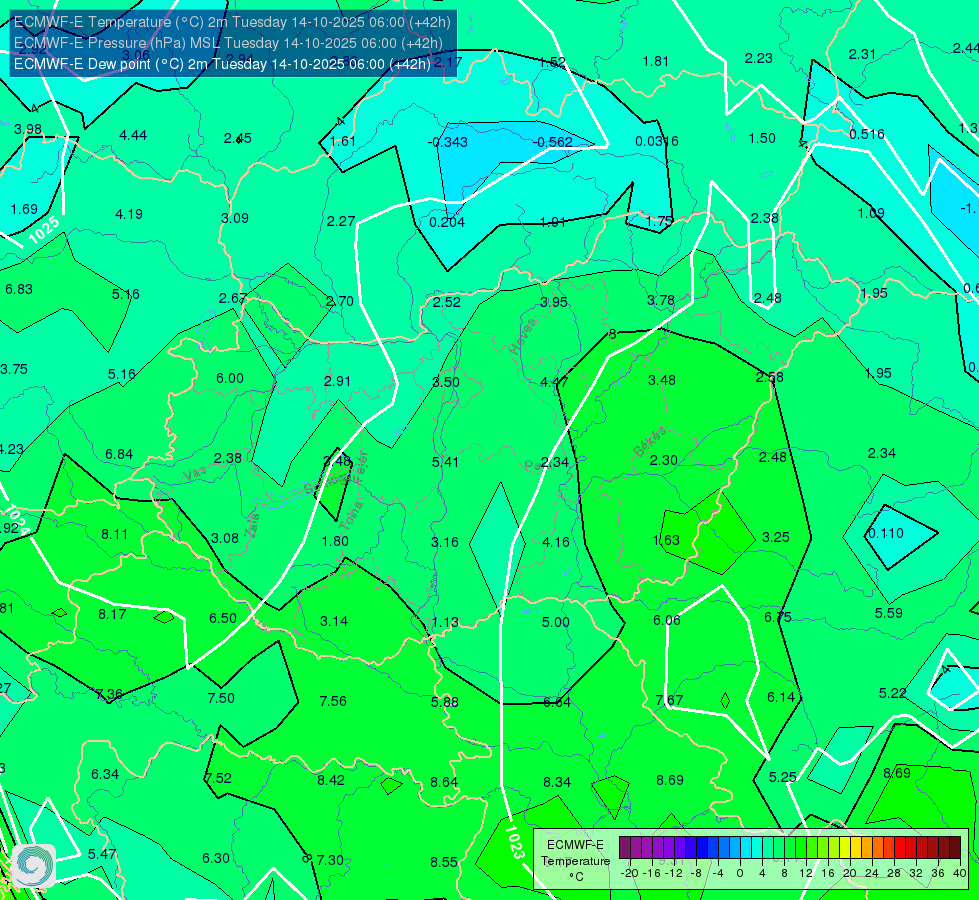Select the ECMWF-E Temperature 2m layer label
This screenshot has height=900, width=979.
point(232,22)
